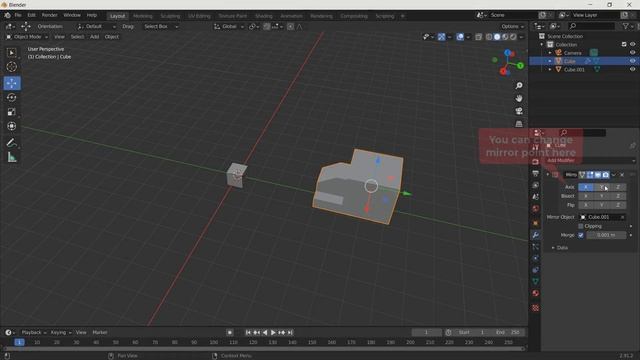Open the Render menu

pos(49,15)
